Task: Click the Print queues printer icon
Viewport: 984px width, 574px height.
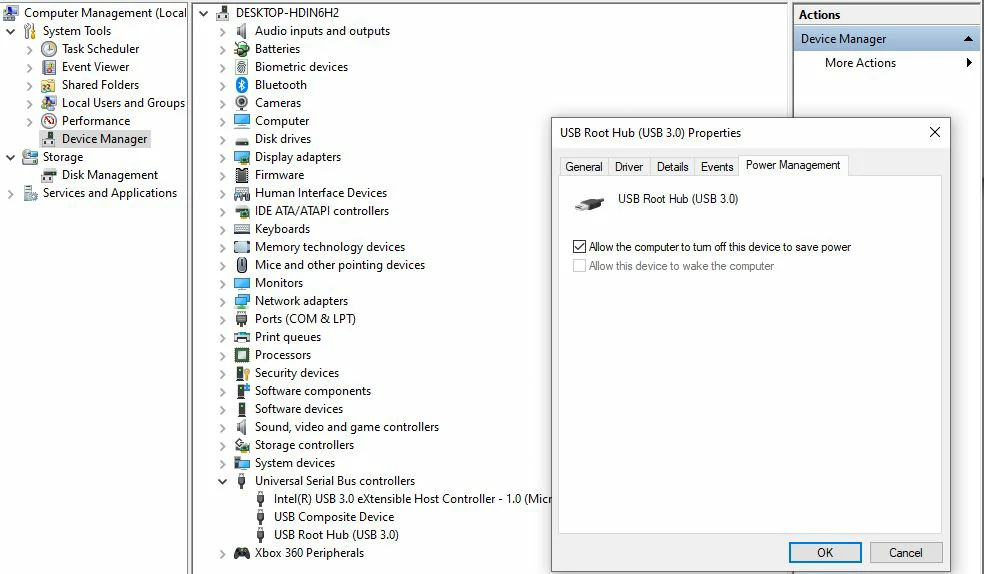Action: point(242,337)
